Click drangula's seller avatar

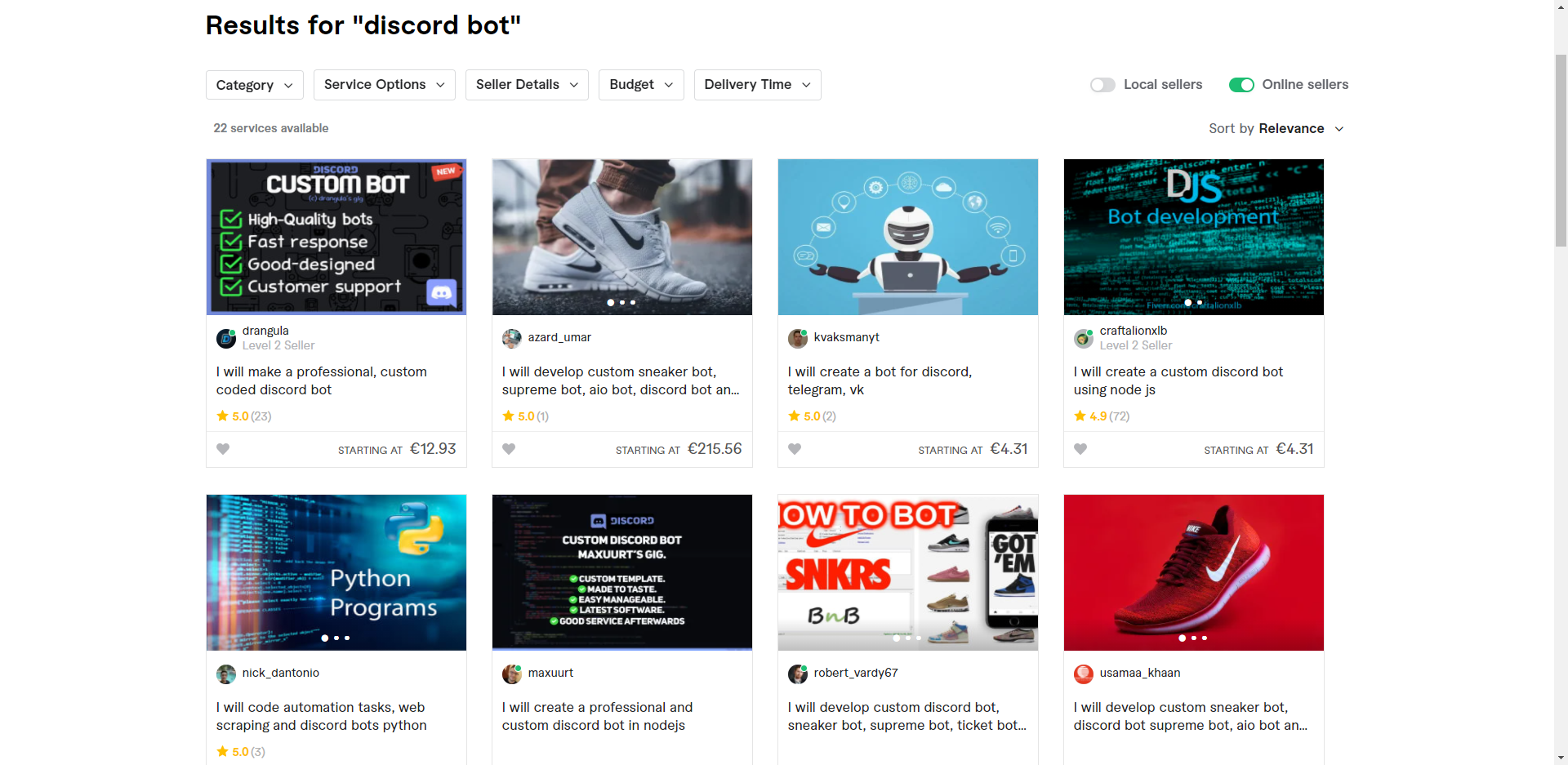[226, 338]
